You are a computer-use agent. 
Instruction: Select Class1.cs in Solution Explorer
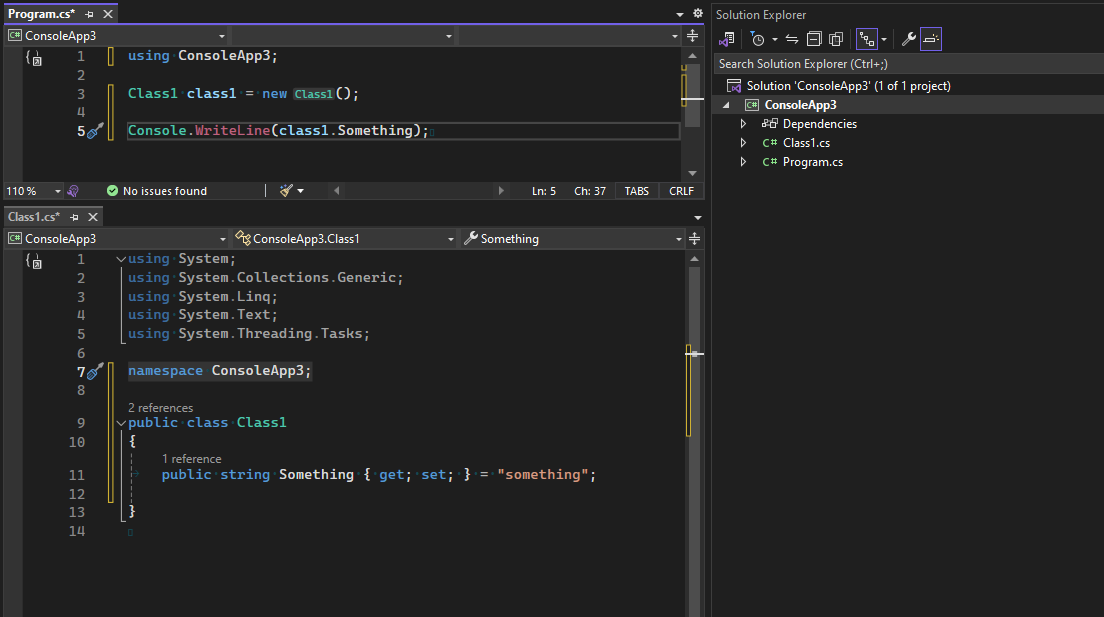806,143
